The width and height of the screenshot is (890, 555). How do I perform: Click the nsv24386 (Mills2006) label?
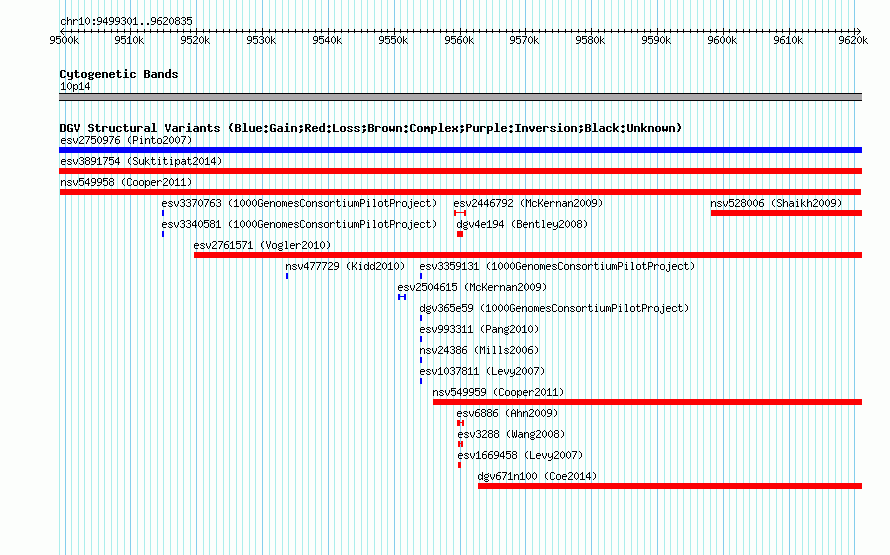479,350
